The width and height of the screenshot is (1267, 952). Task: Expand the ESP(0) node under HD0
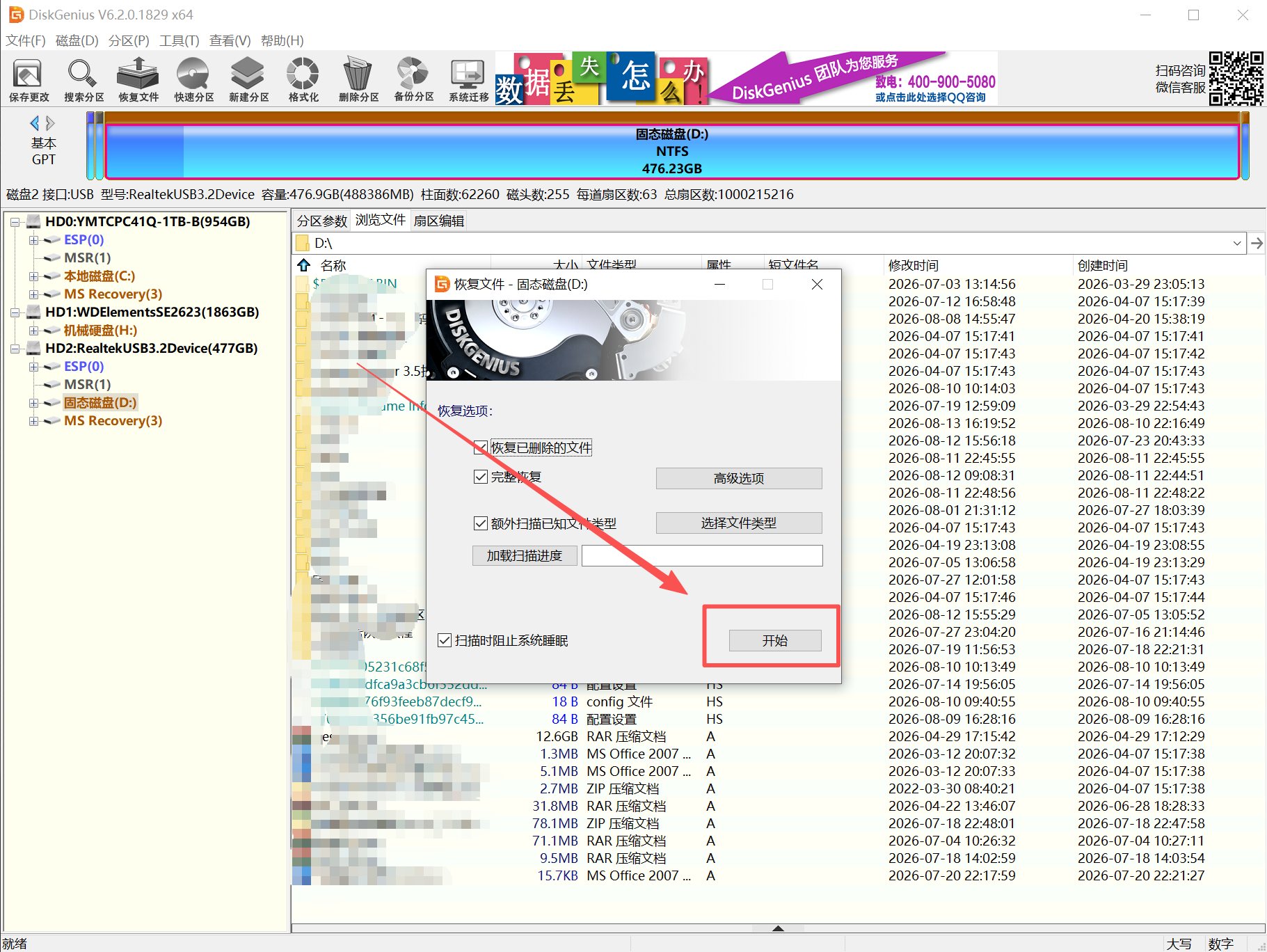pos(33,240)
